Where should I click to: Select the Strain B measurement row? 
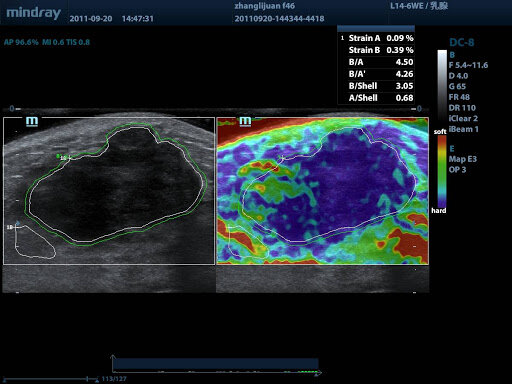click(x=376, y=50)
